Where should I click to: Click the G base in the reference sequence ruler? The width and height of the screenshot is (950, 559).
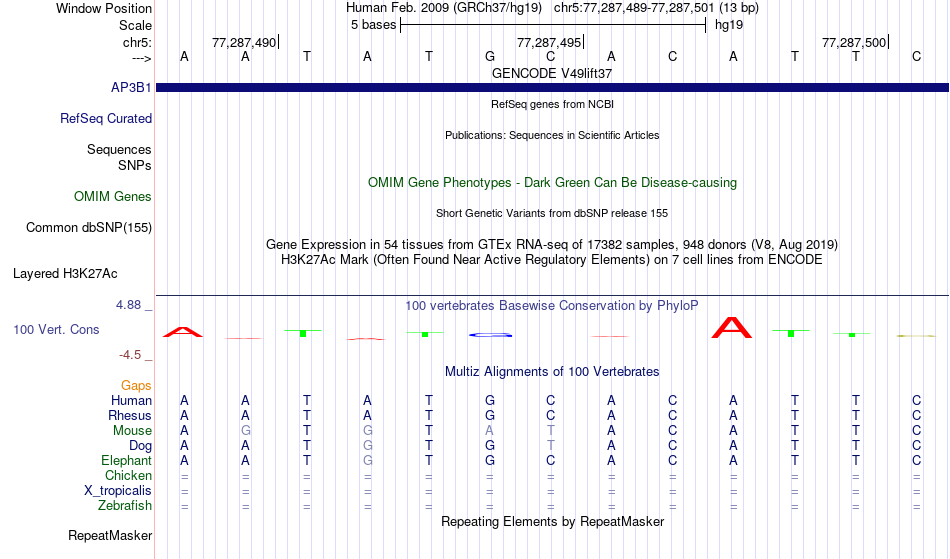490,56
